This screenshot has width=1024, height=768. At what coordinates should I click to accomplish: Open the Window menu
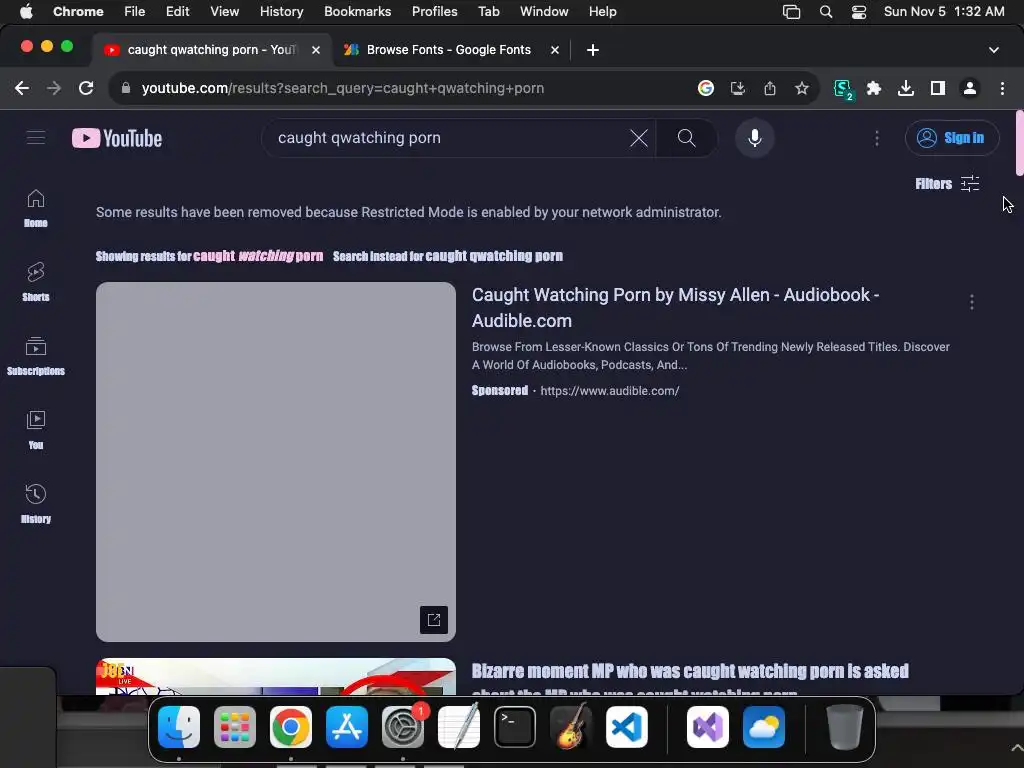point(544,11)
